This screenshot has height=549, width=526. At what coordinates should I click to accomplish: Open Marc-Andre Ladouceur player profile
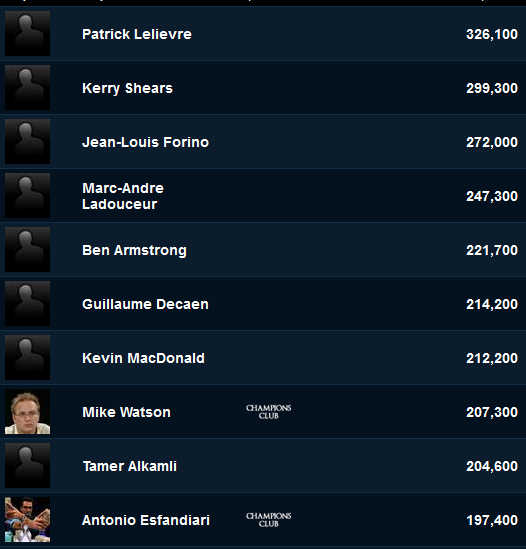pos(123,196)
